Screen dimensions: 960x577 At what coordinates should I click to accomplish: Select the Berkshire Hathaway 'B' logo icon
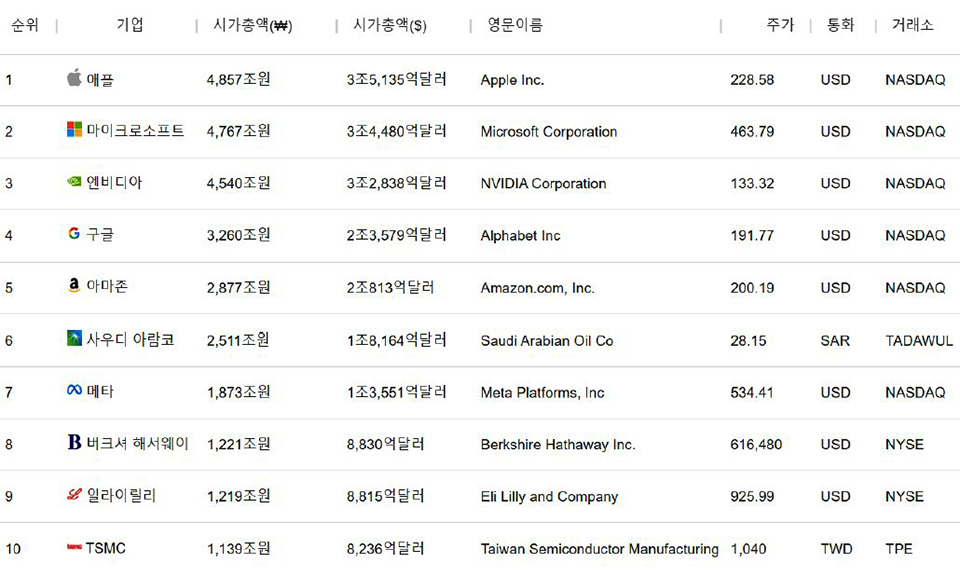click(73, 444)
